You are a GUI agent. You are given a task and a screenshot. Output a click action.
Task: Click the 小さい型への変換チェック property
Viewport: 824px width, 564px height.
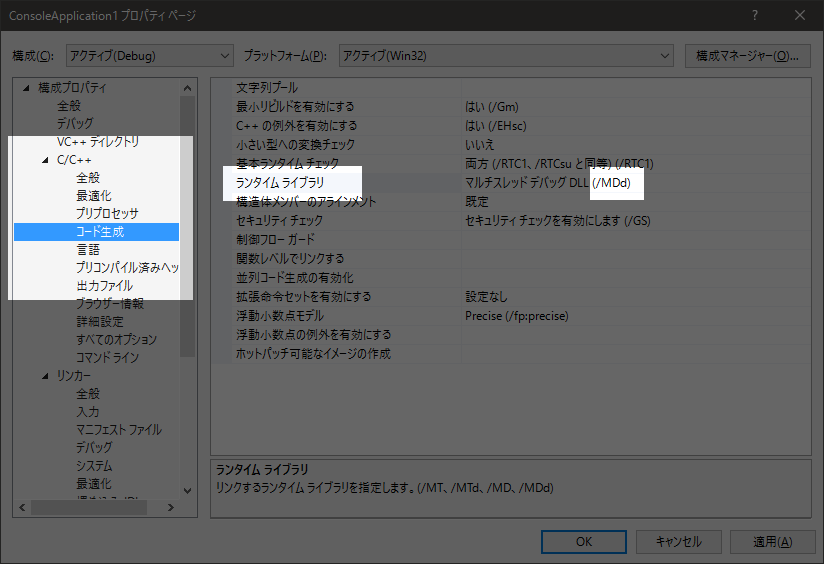295,145
